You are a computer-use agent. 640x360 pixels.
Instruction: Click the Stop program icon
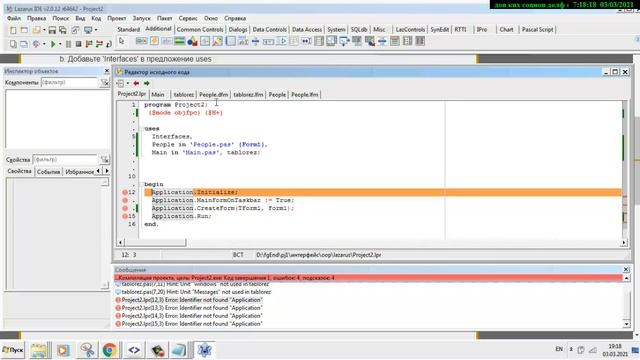[78, 44]
